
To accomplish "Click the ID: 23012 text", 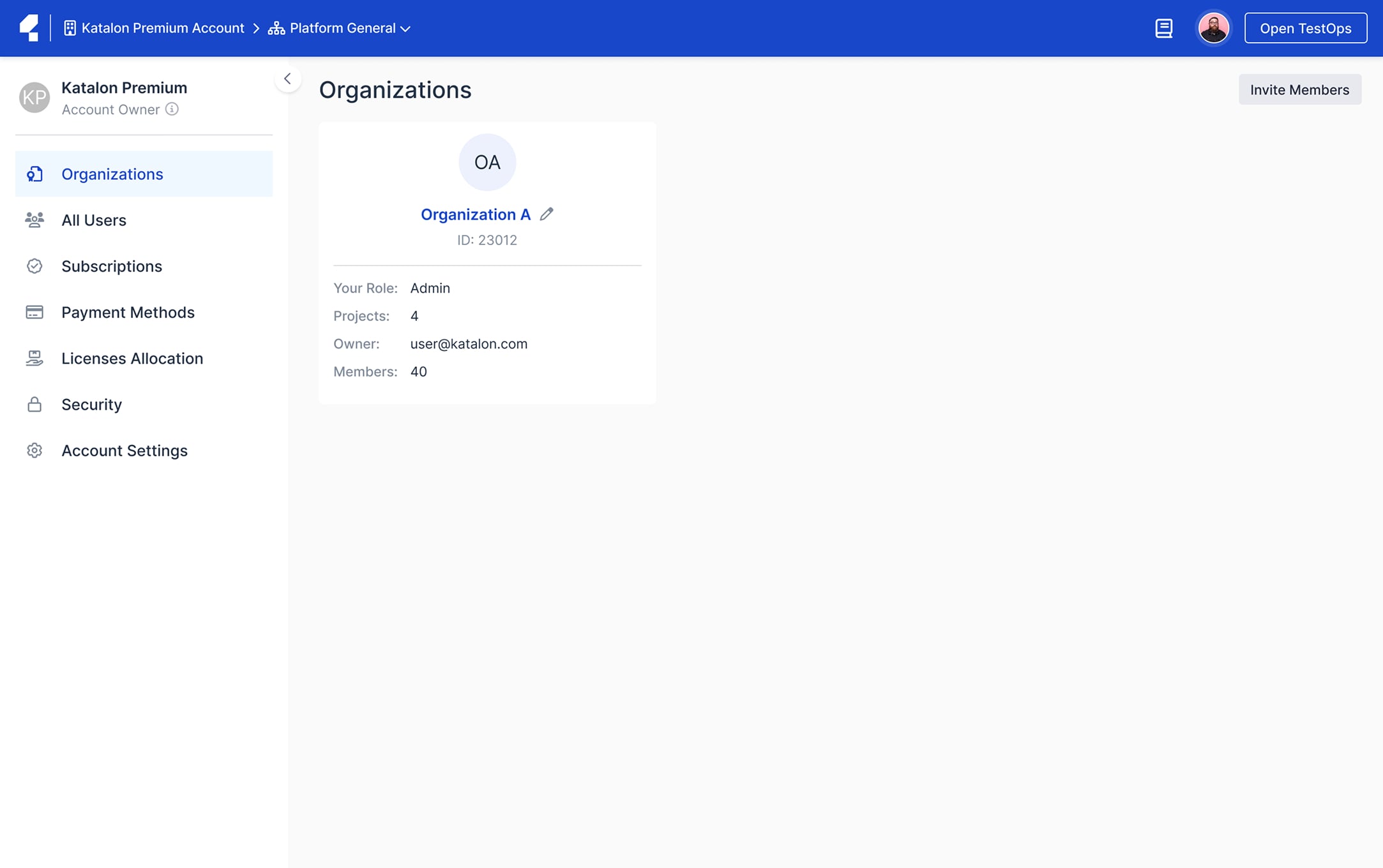I will click(x=487, y=240).
